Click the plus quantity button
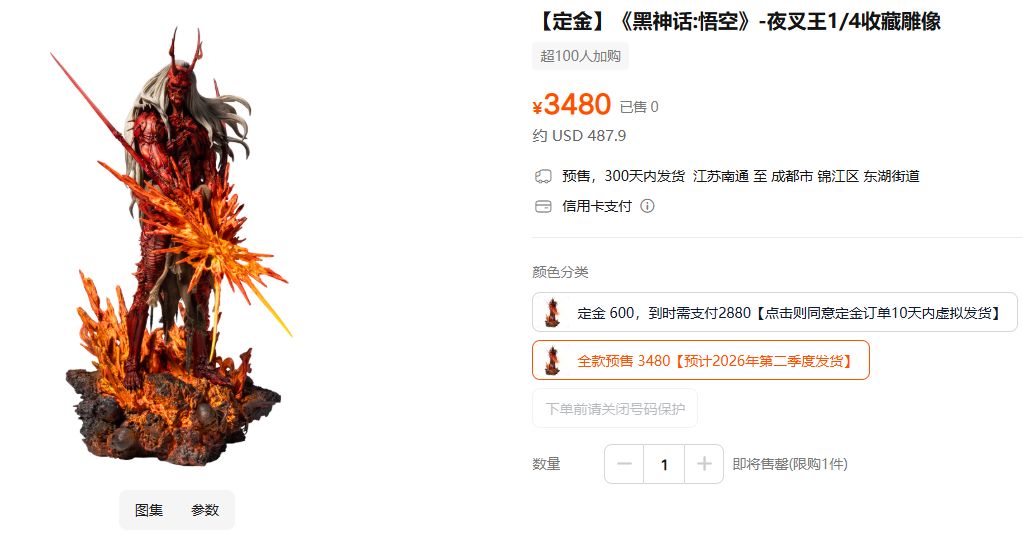 [704, 464]
